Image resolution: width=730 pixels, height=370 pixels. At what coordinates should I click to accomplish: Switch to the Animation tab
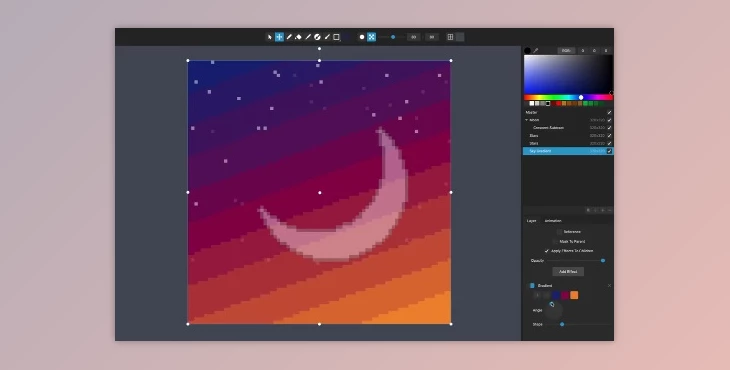(x=553, y=221)
